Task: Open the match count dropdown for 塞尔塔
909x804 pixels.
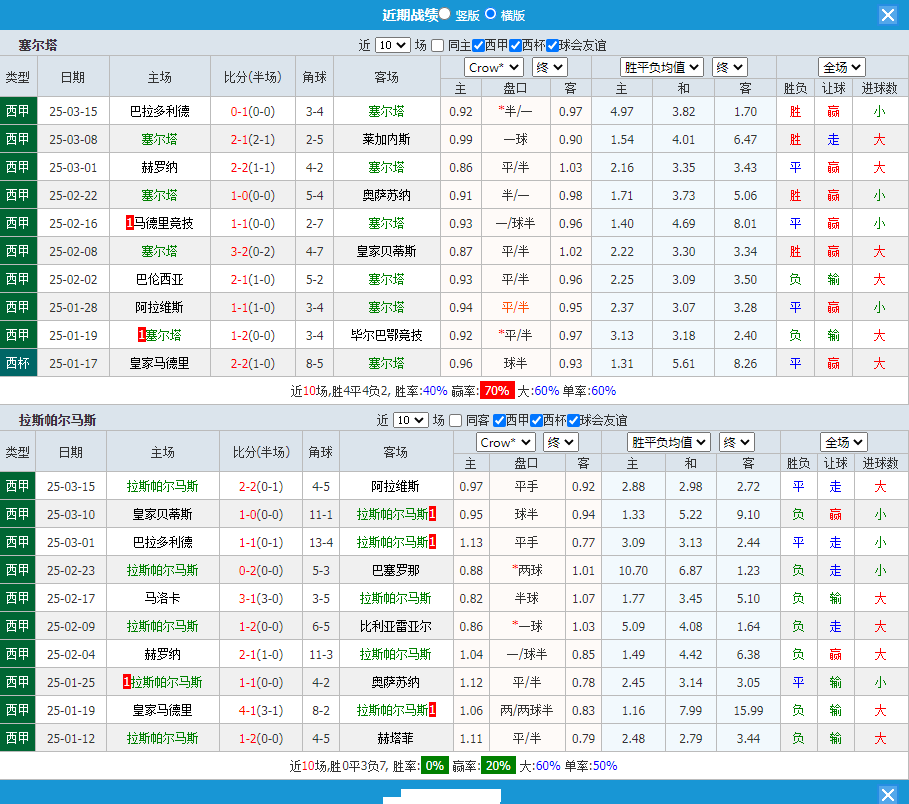Action: tap(392, 45)
